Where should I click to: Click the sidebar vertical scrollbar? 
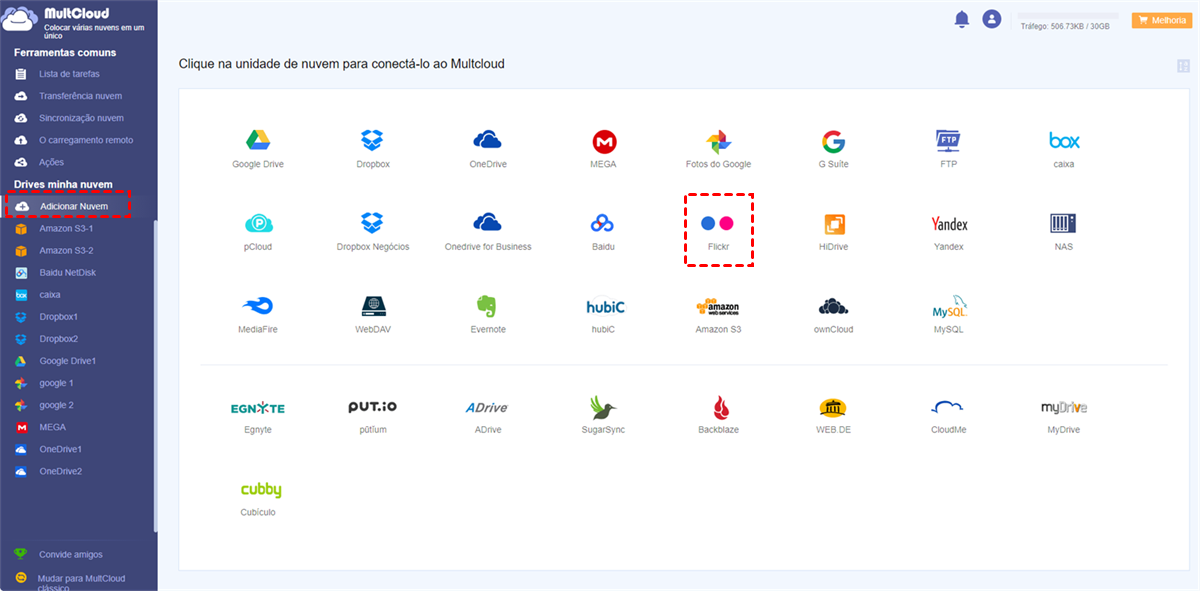pyautogui.click(x=155, y=370)
